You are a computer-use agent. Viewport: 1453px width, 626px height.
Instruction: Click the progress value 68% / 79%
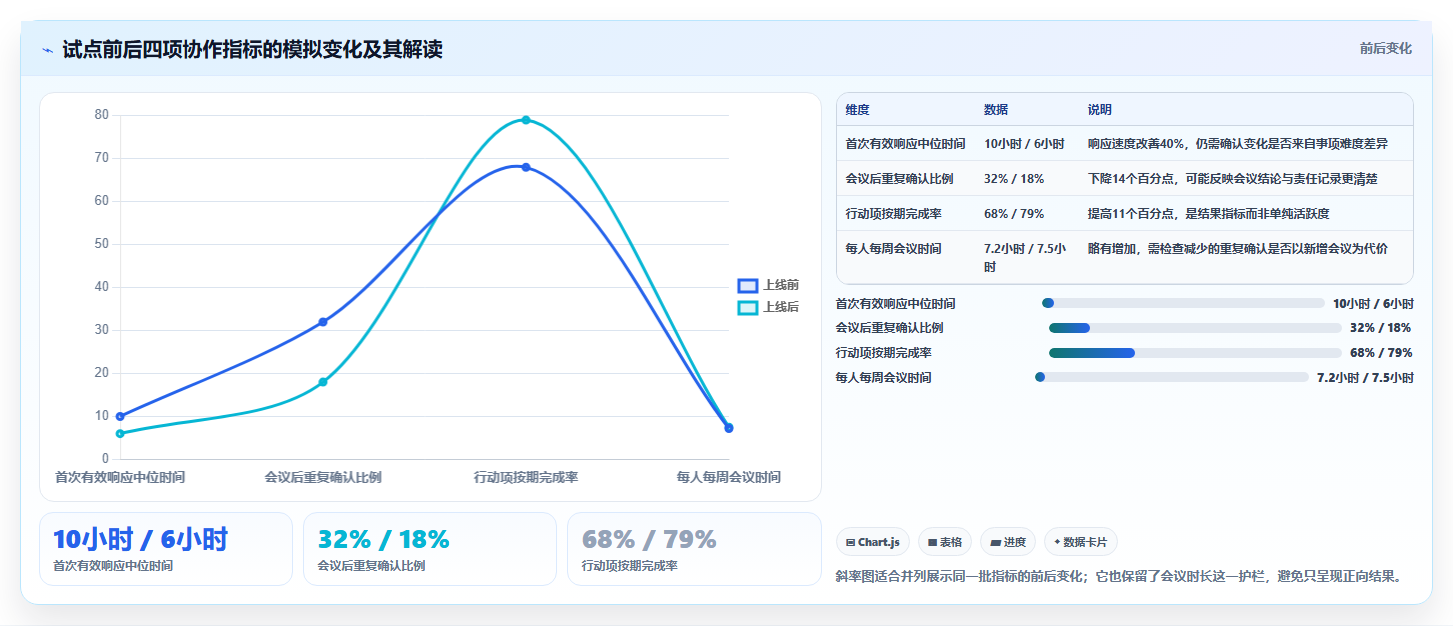[1381, 353]
